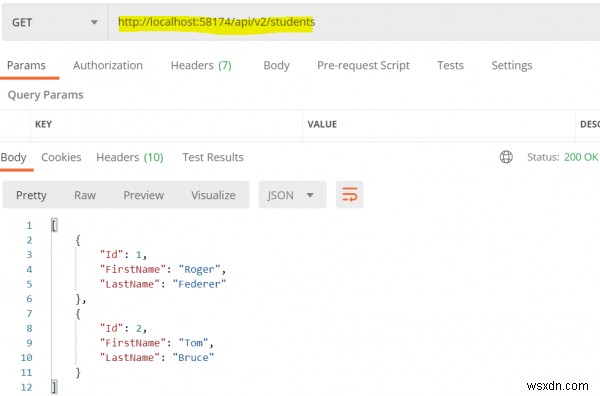The height and width of the screenshot is (396, 600).
Task: Click the closing bracket on line 12
Action: 54,387
